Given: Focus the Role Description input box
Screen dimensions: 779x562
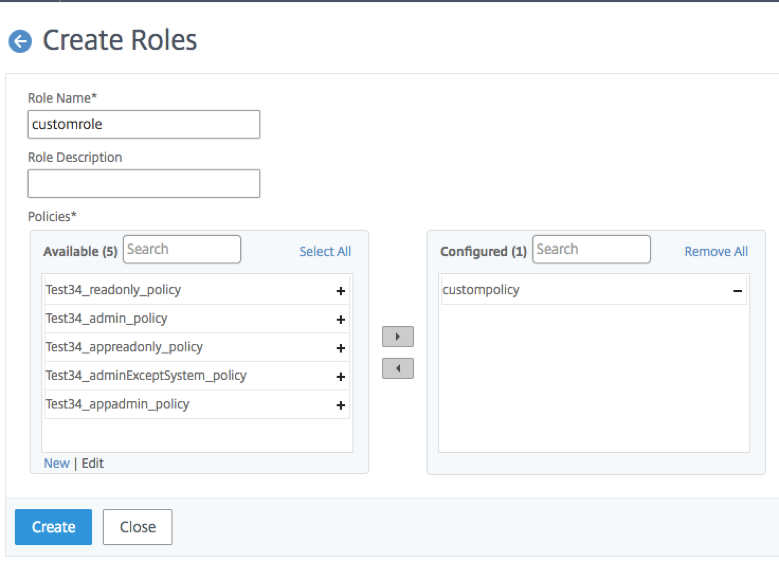Looking at the screenshot, I should point(144,183).
